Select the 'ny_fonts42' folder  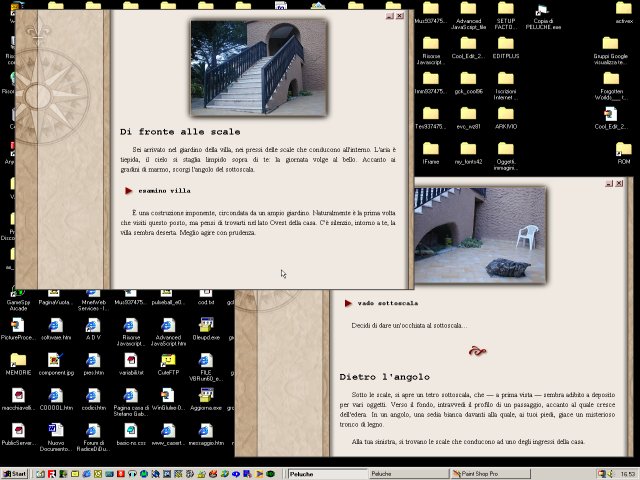tap(468, 153)
